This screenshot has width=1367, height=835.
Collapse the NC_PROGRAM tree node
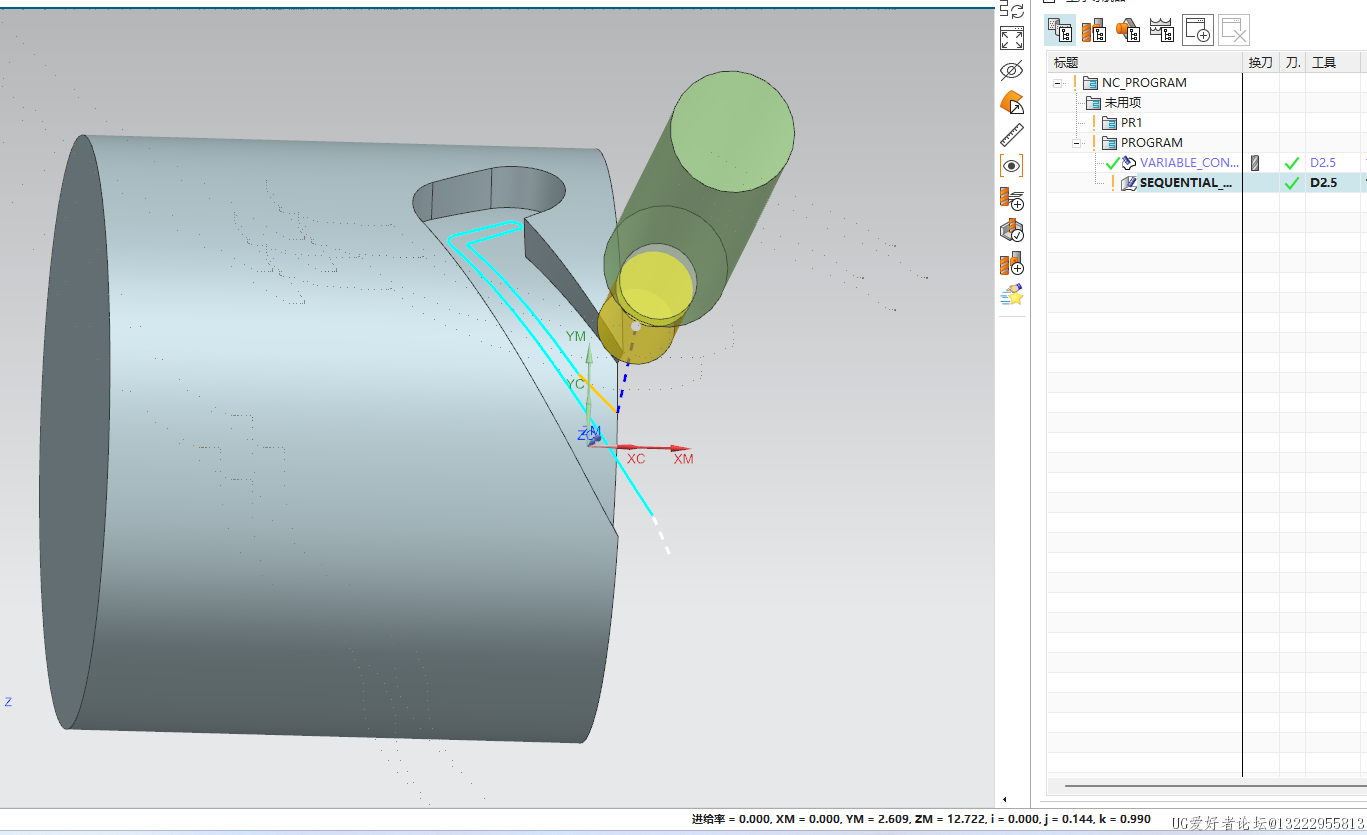point(1057,83)
